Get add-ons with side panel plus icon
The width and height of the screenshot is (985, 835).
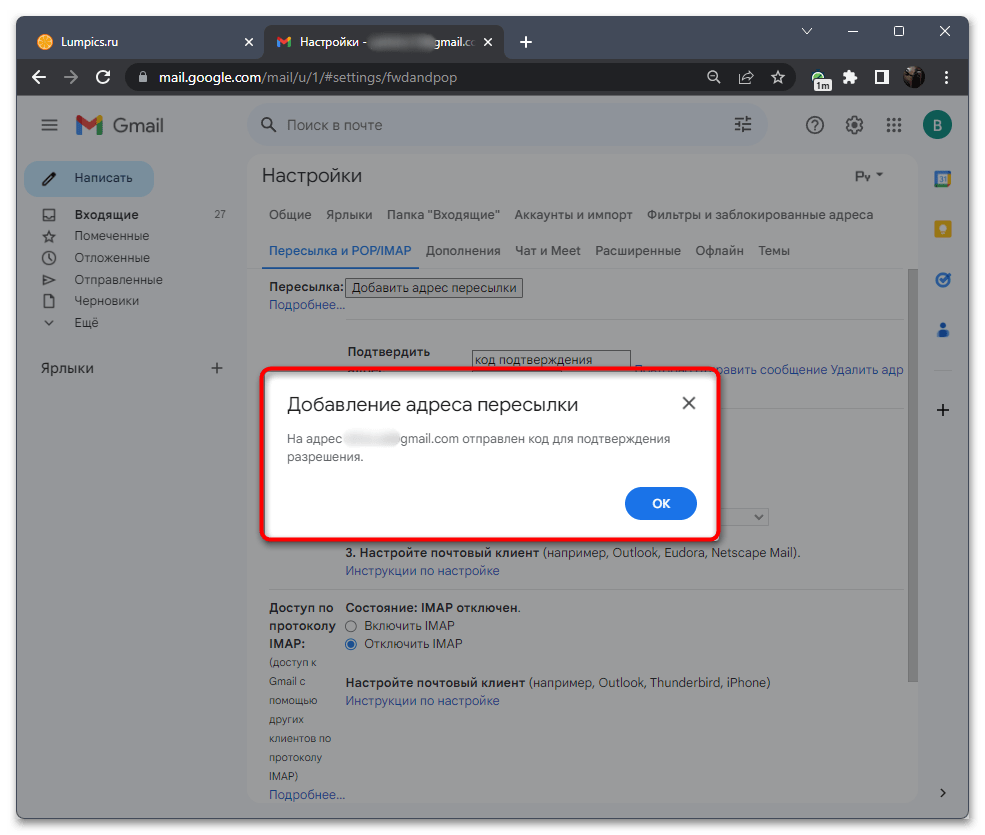tap(942, 410)
